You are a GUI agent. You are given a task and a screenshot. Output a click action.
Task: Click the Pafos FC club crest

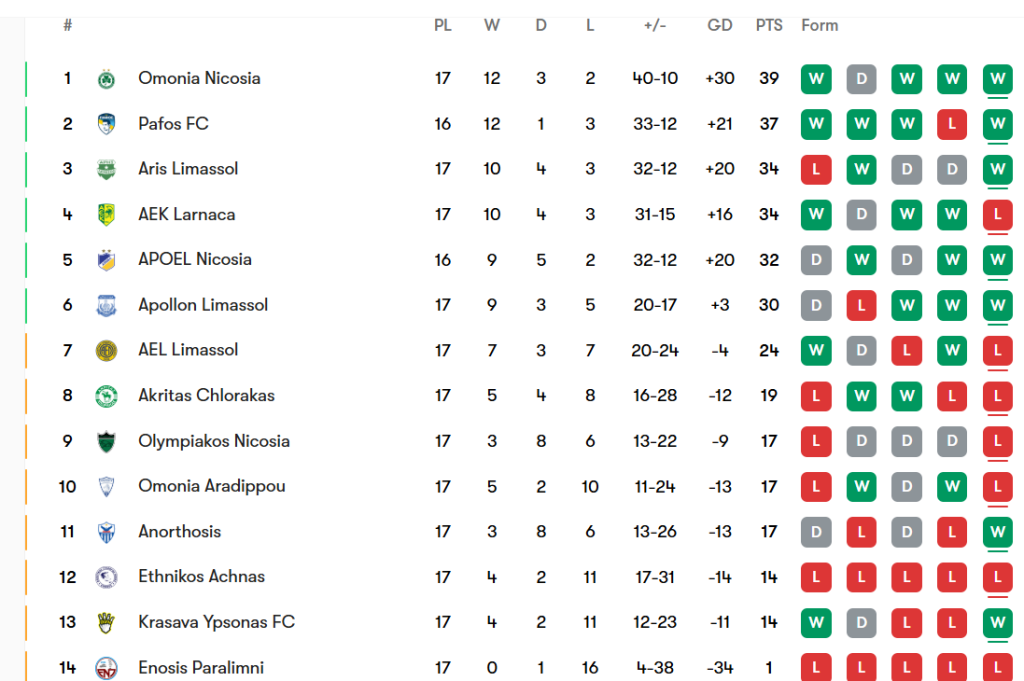pyautogui.click(x=106, y=124)
